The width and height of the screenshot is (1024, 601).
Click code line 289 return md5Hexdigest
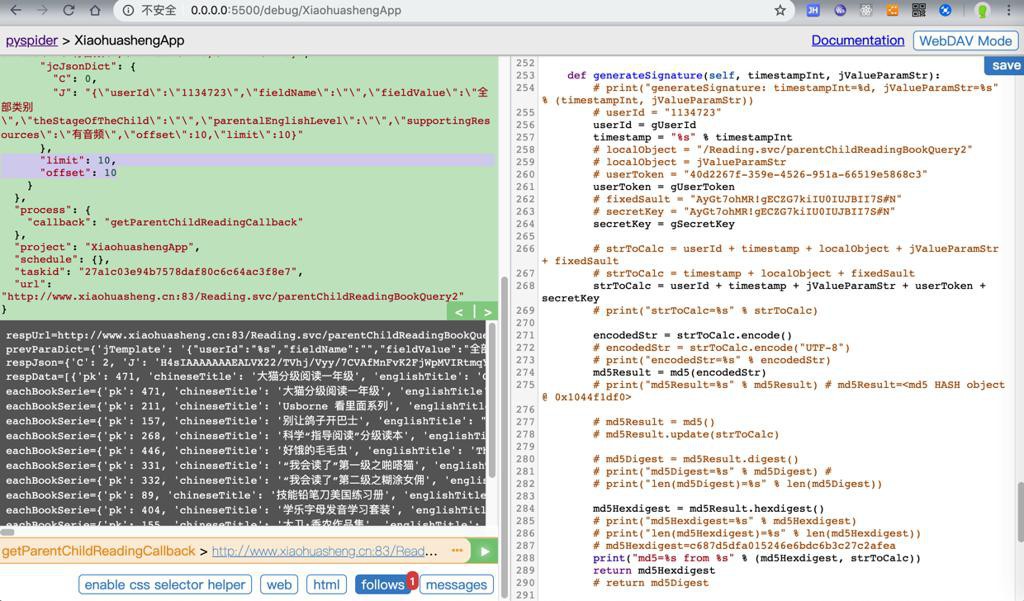[x=654, y=570]
